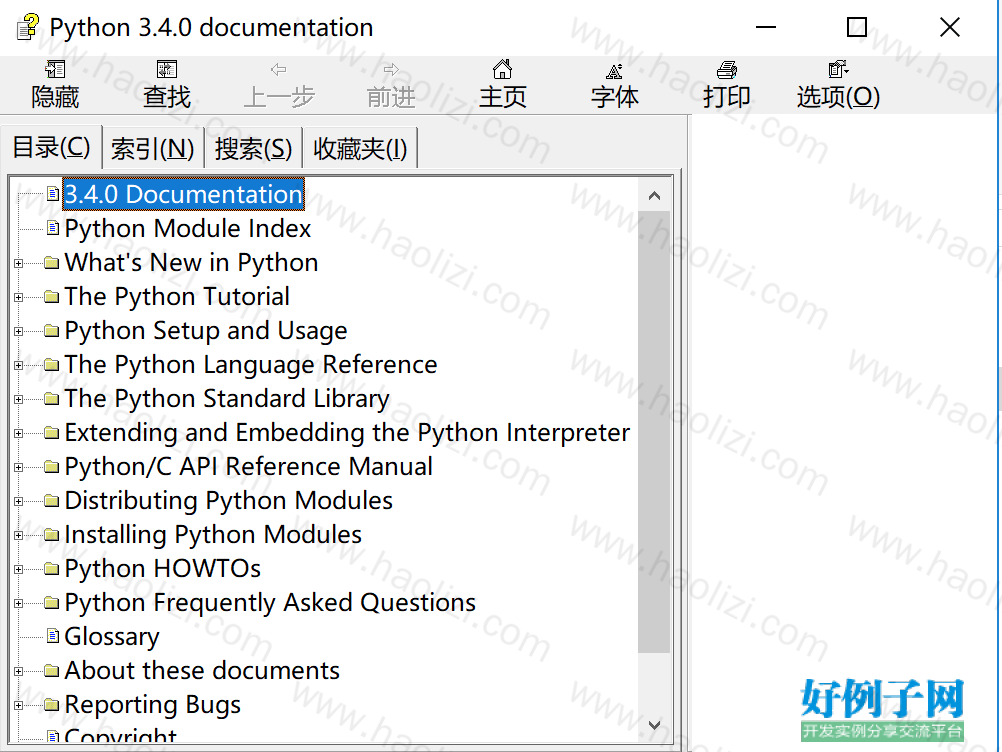The width and height of the screenshot is (1002, 752).
Task: Expand The Python Tutorial node
Action: 19,297
